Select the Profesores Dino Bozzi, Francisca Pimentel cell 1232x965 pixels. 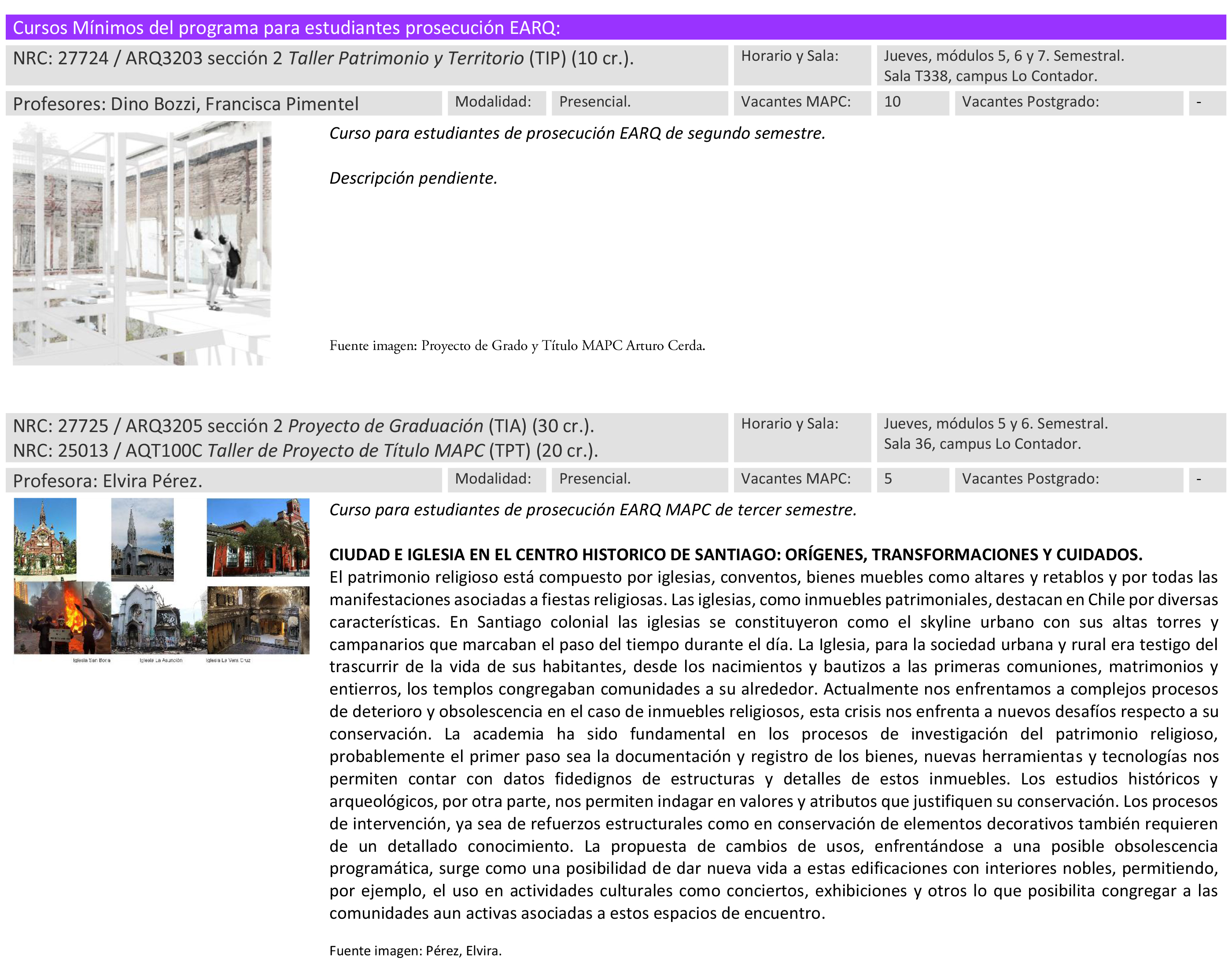coord(224,104)
